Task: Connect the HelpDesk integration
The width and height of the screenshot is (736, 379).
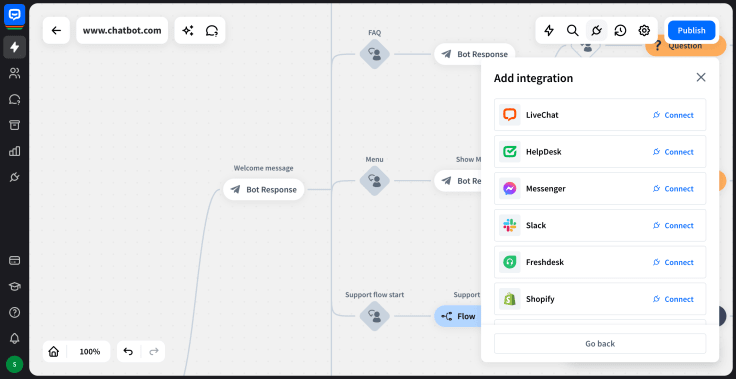Action: click(673, 152)
